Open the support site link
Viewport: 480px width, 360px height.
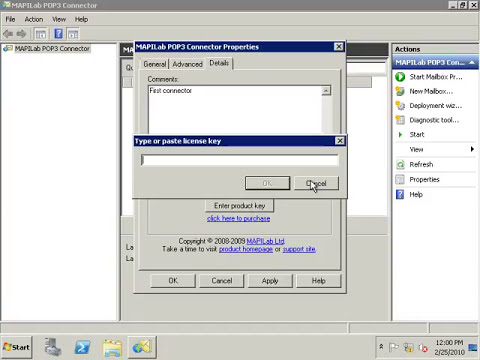[299, 249]
